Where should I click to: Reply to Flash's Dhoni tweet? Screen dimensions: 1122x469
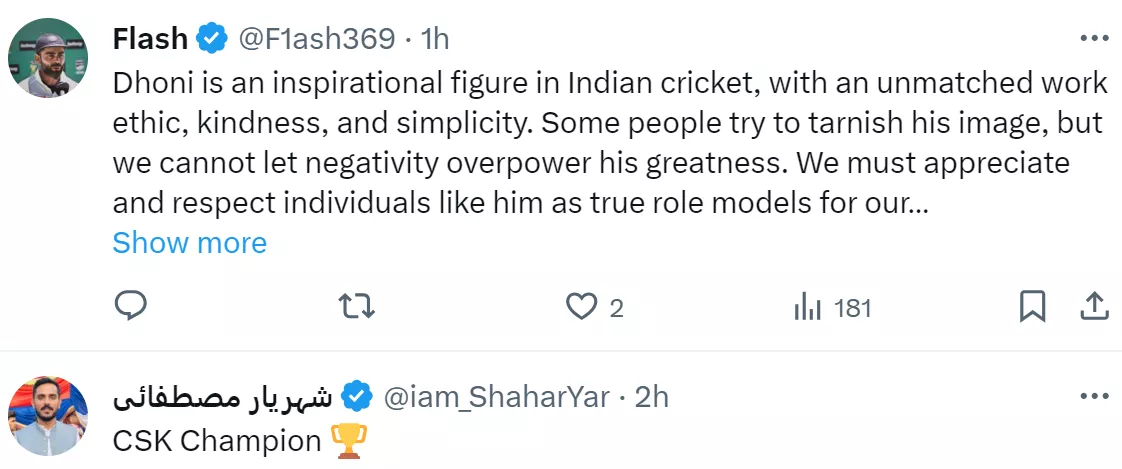tap(131, 306)
